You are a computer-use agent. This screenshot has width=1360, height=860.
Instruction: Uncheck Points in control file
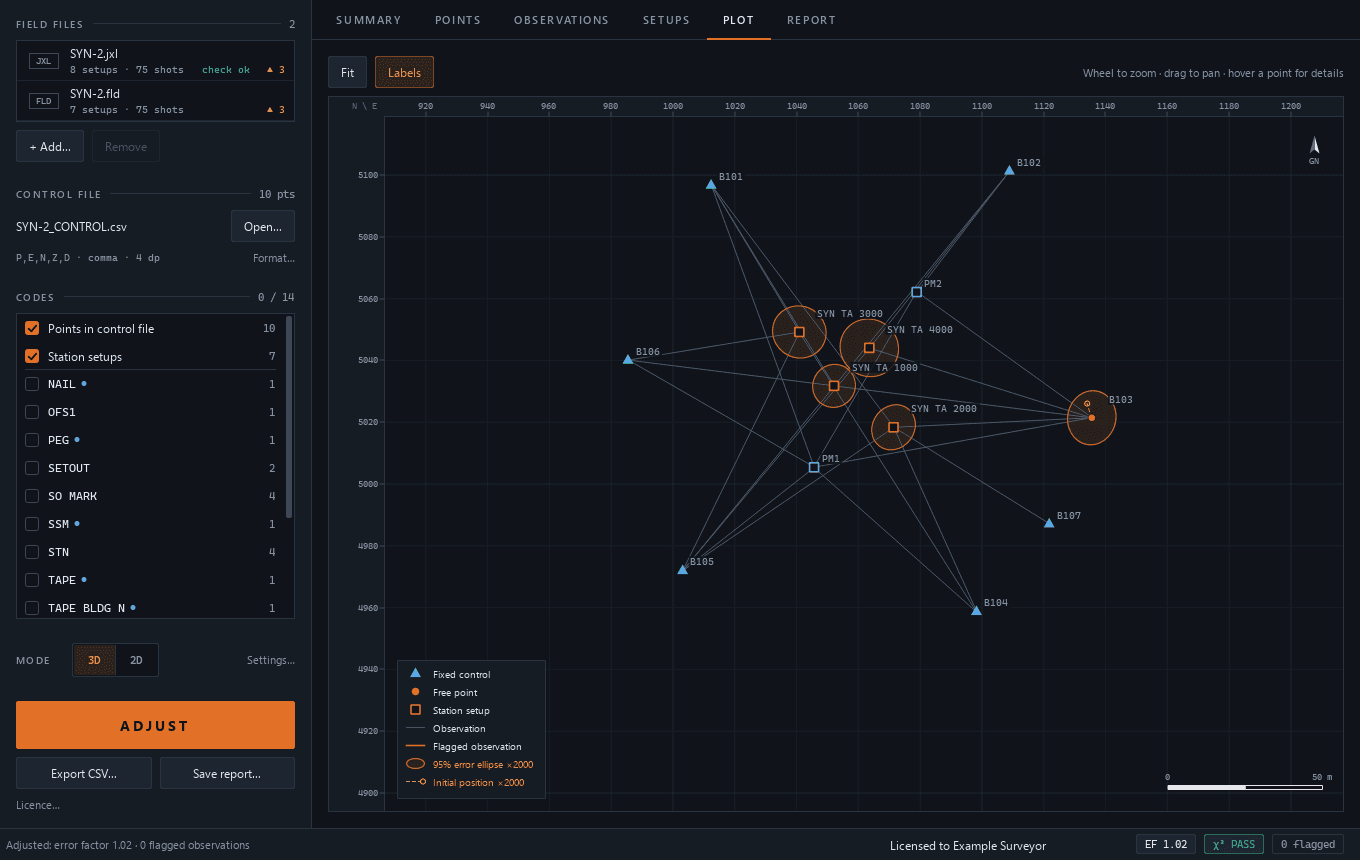(32, 328)
